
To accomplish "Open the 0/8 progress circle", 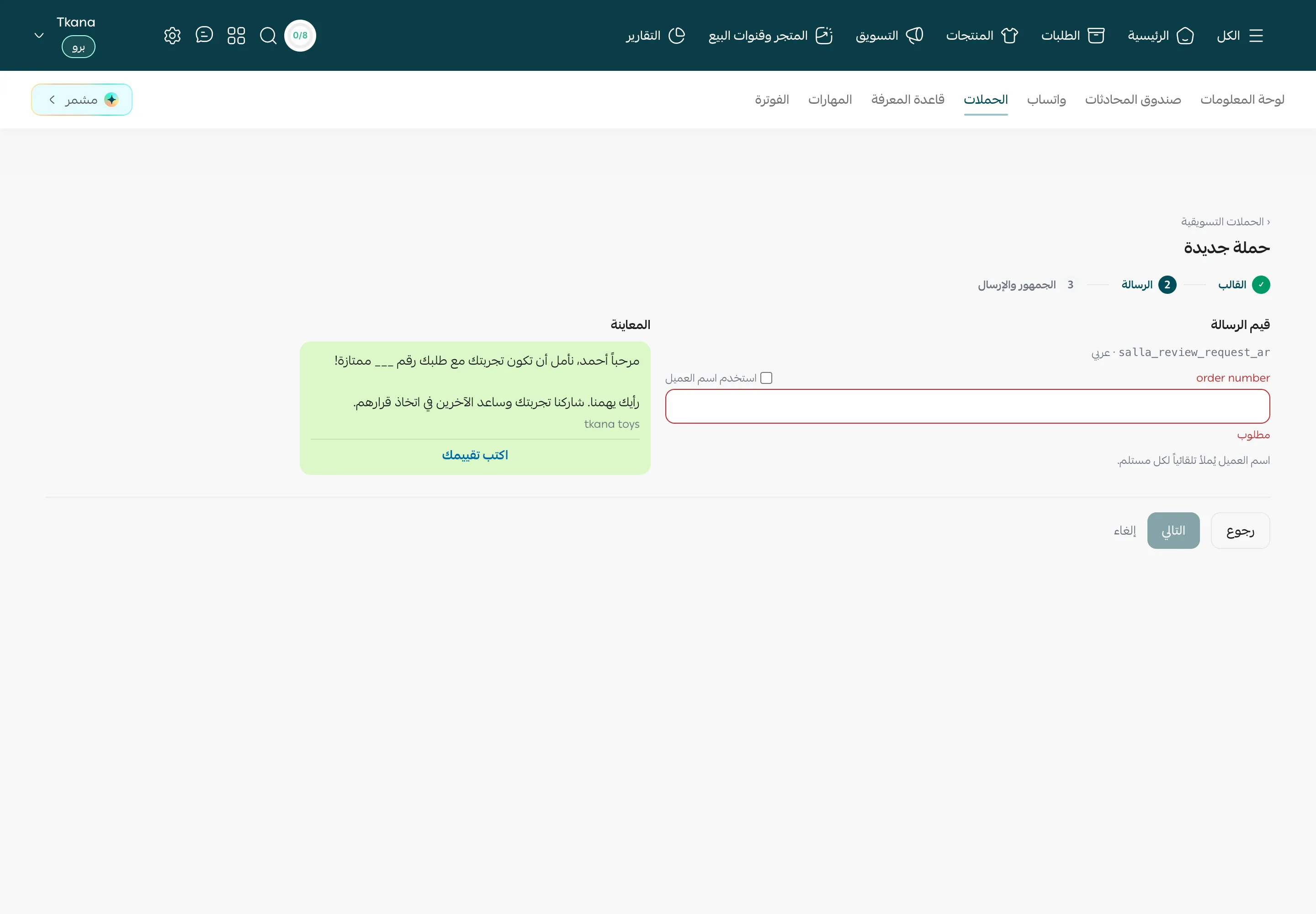I will pos(300,36).
